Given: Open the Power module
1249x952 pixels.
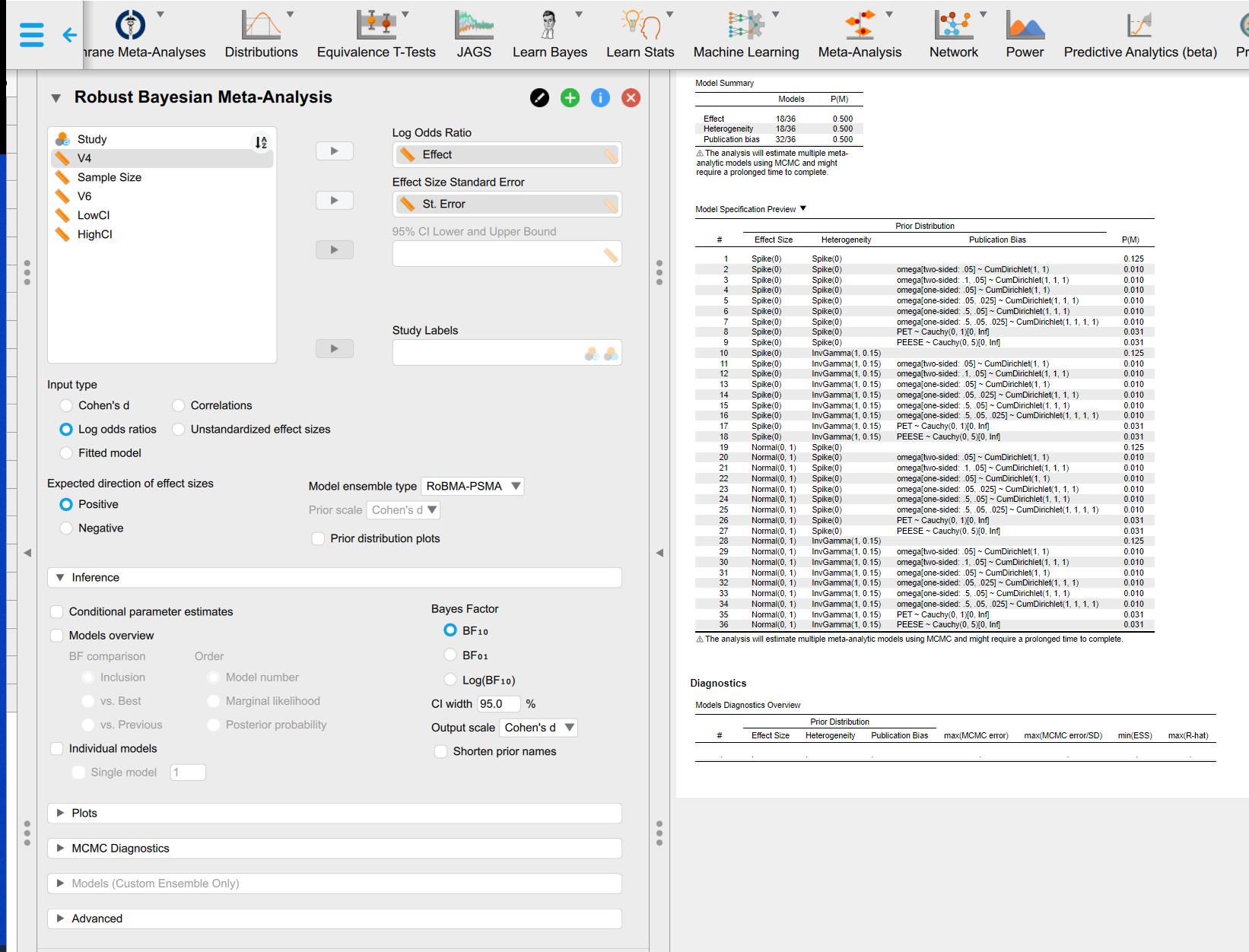Looking at the screenshot, I should pos(1025,34).
